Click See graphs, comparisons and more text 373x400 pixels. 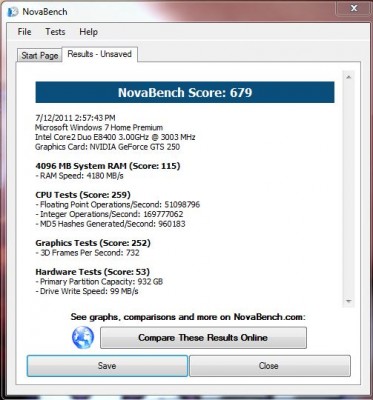click(188, 317)
